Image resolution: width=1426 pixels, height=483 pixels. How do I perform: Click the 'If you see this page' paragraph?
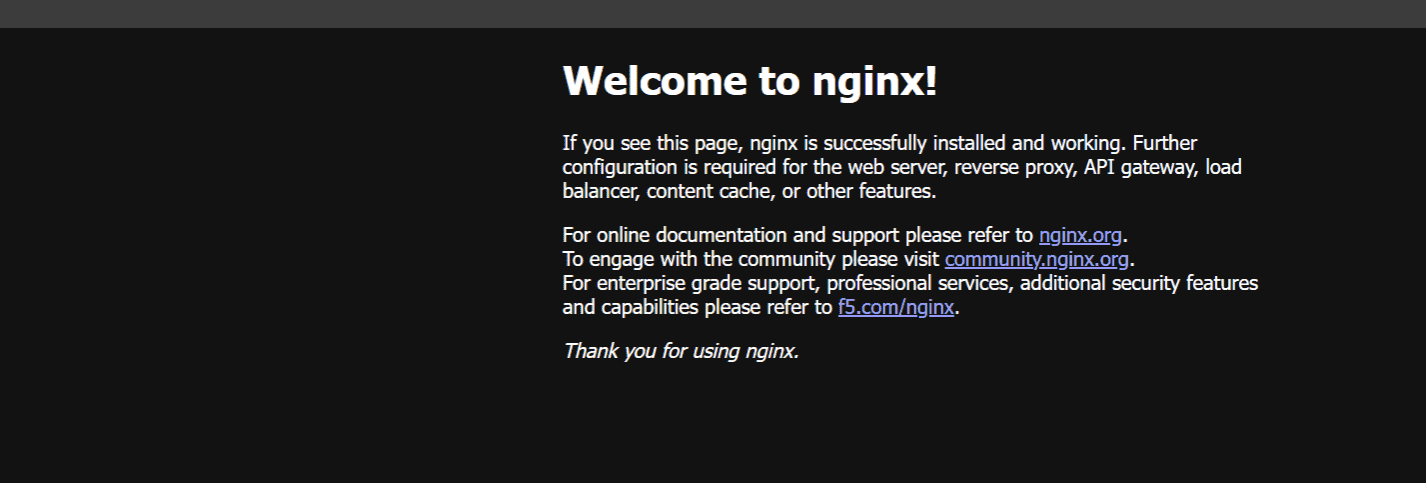tap(902, 168)
